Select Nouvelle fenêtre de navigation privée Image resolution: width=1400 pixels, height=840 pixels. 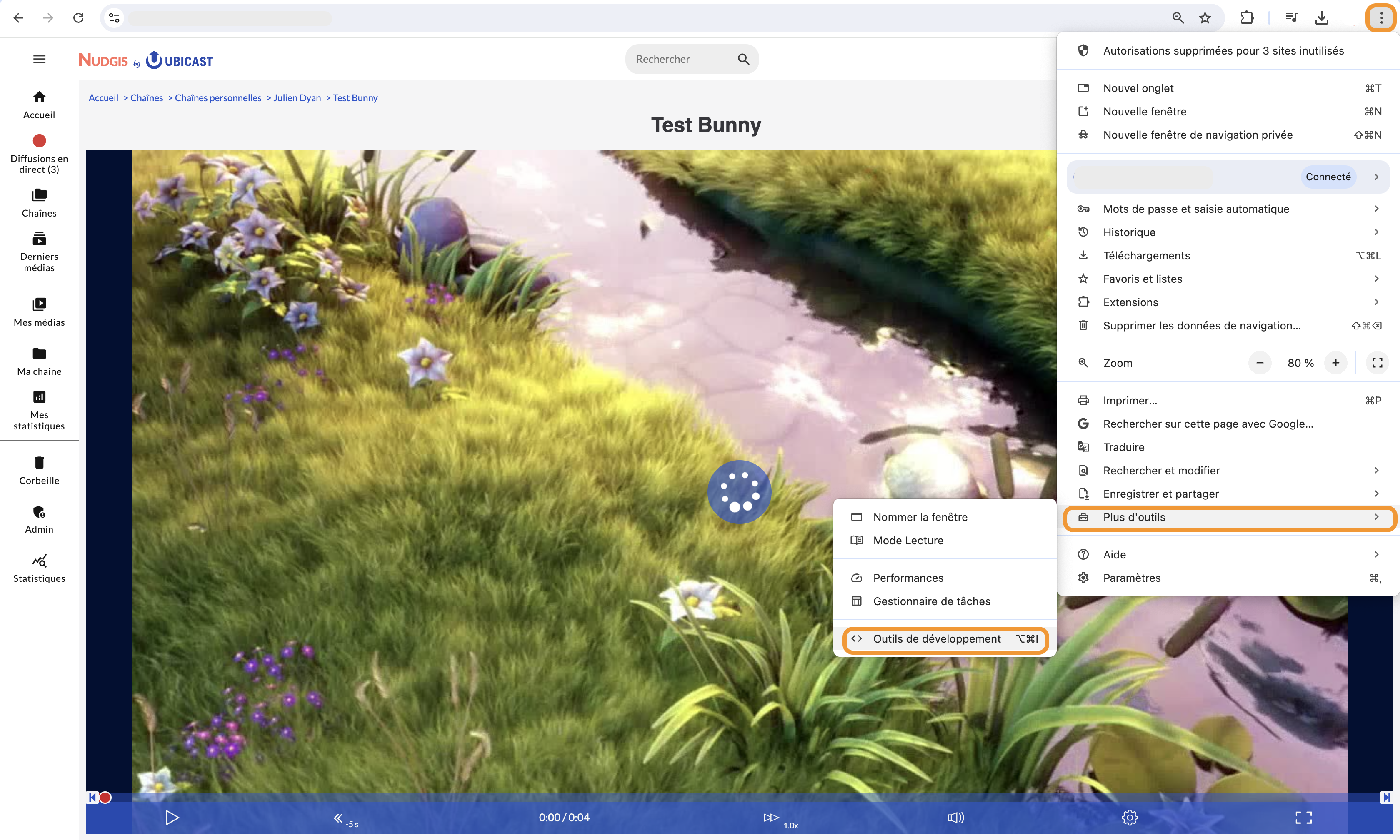tap(1228, 135)
